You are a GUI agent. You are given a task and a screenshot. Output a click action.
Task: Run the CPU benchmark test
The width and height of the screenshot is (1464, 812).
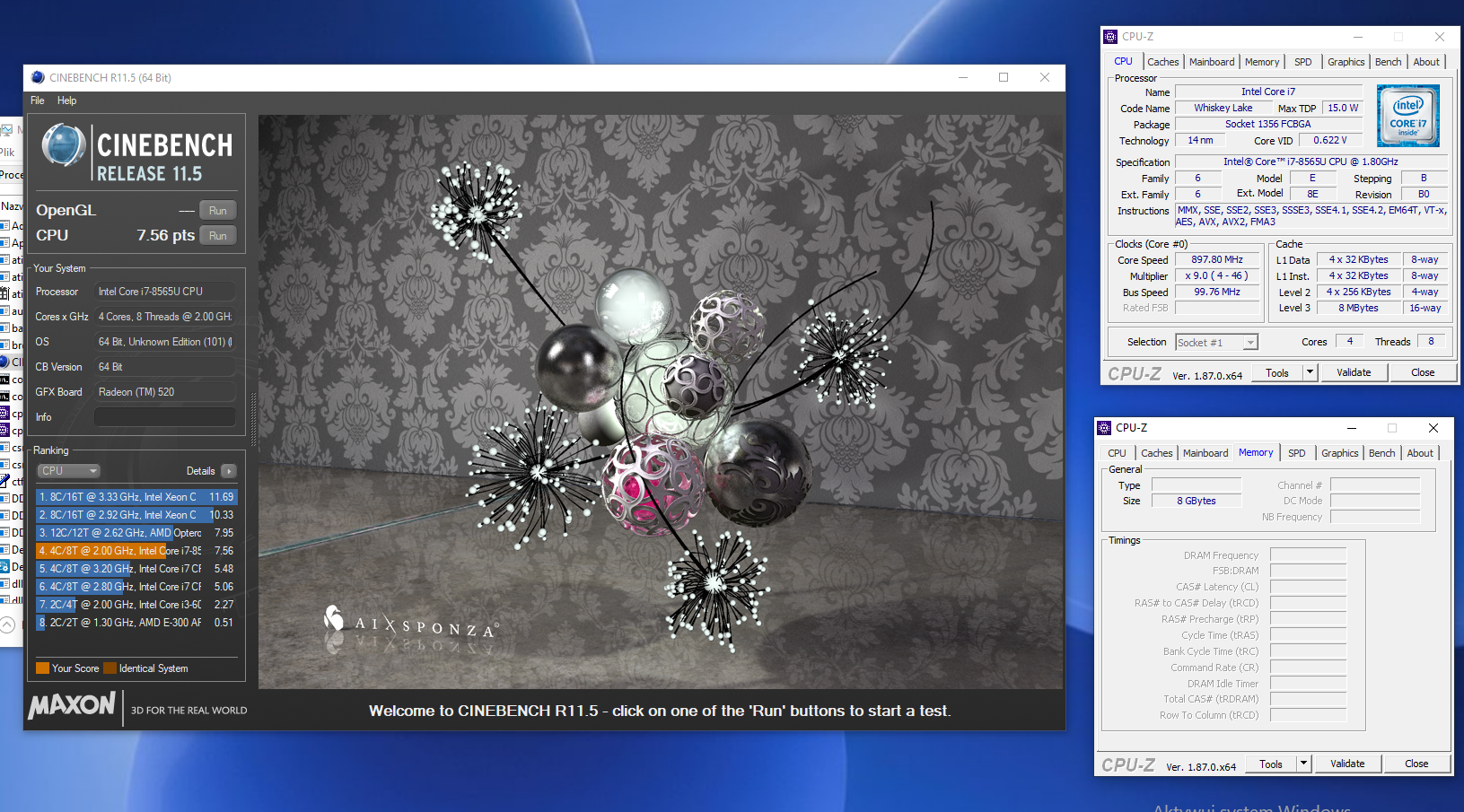coord(217,236)
